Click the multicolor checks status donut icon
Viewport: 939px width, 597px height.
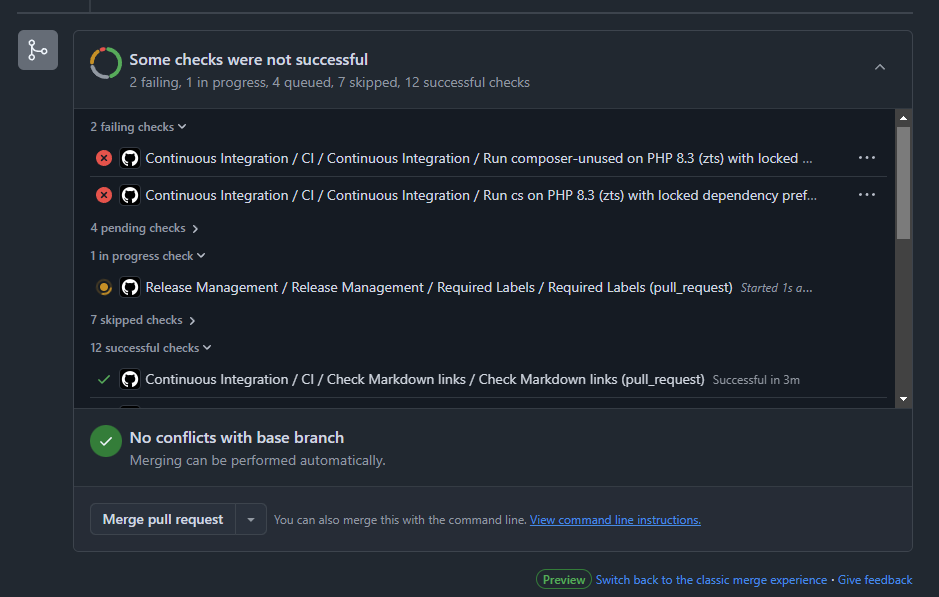click(106, 63)
